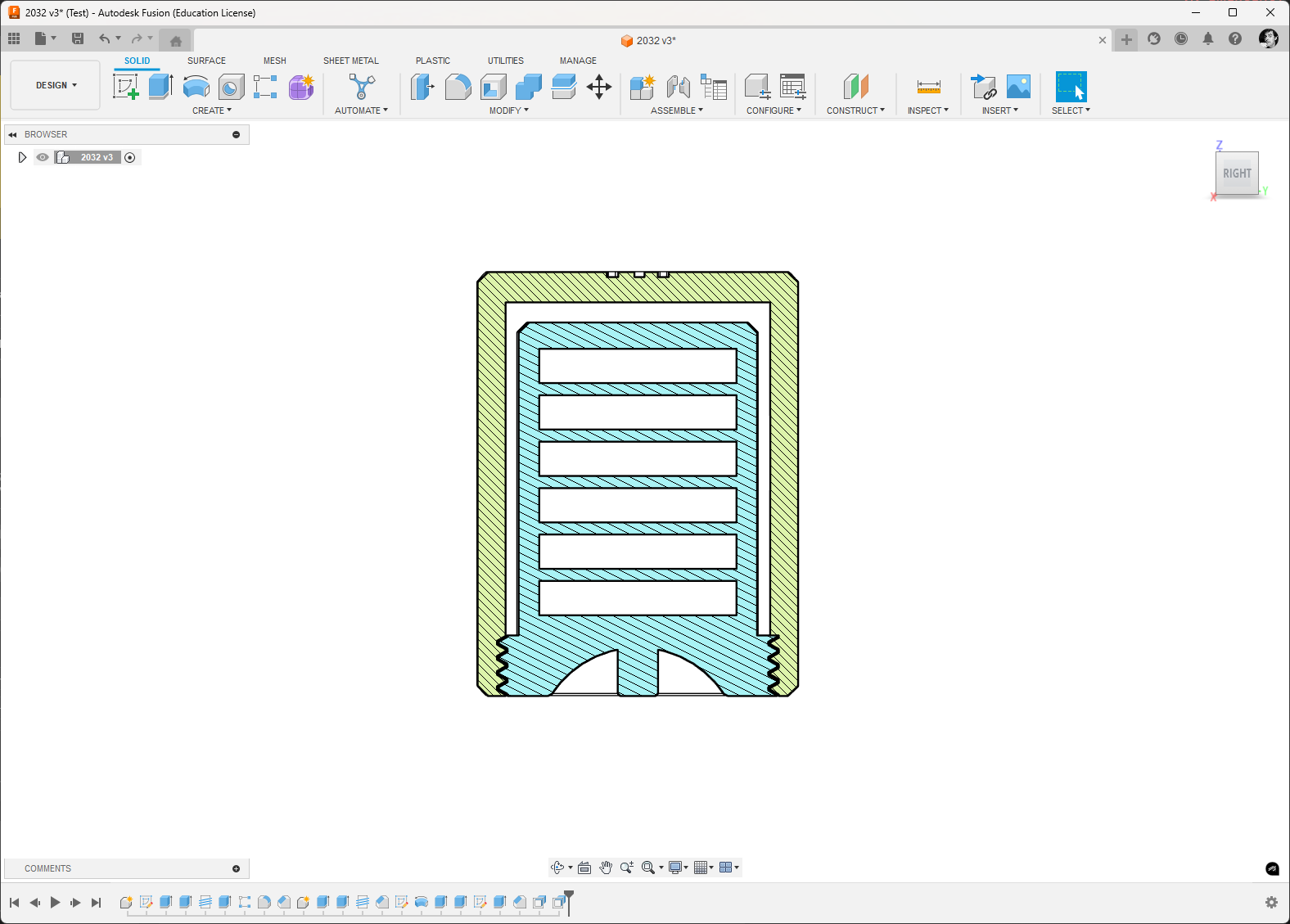Open timeline settings gear

(x=1271, y=902)
